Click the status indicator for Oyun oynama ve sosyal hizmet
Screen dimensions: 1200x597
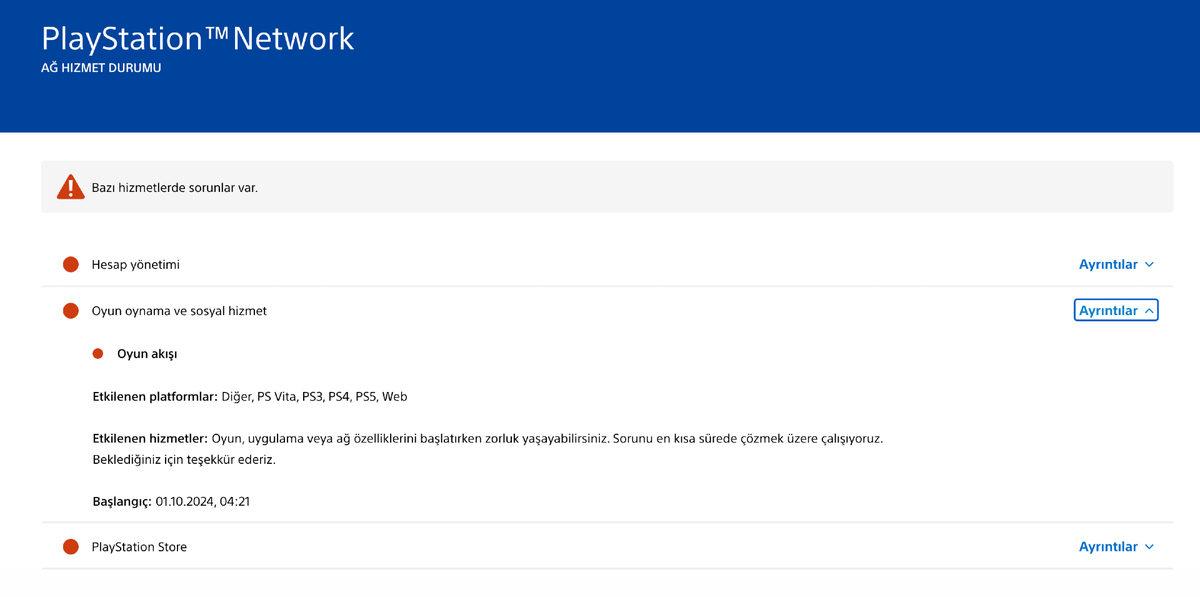tap(70, 310)
